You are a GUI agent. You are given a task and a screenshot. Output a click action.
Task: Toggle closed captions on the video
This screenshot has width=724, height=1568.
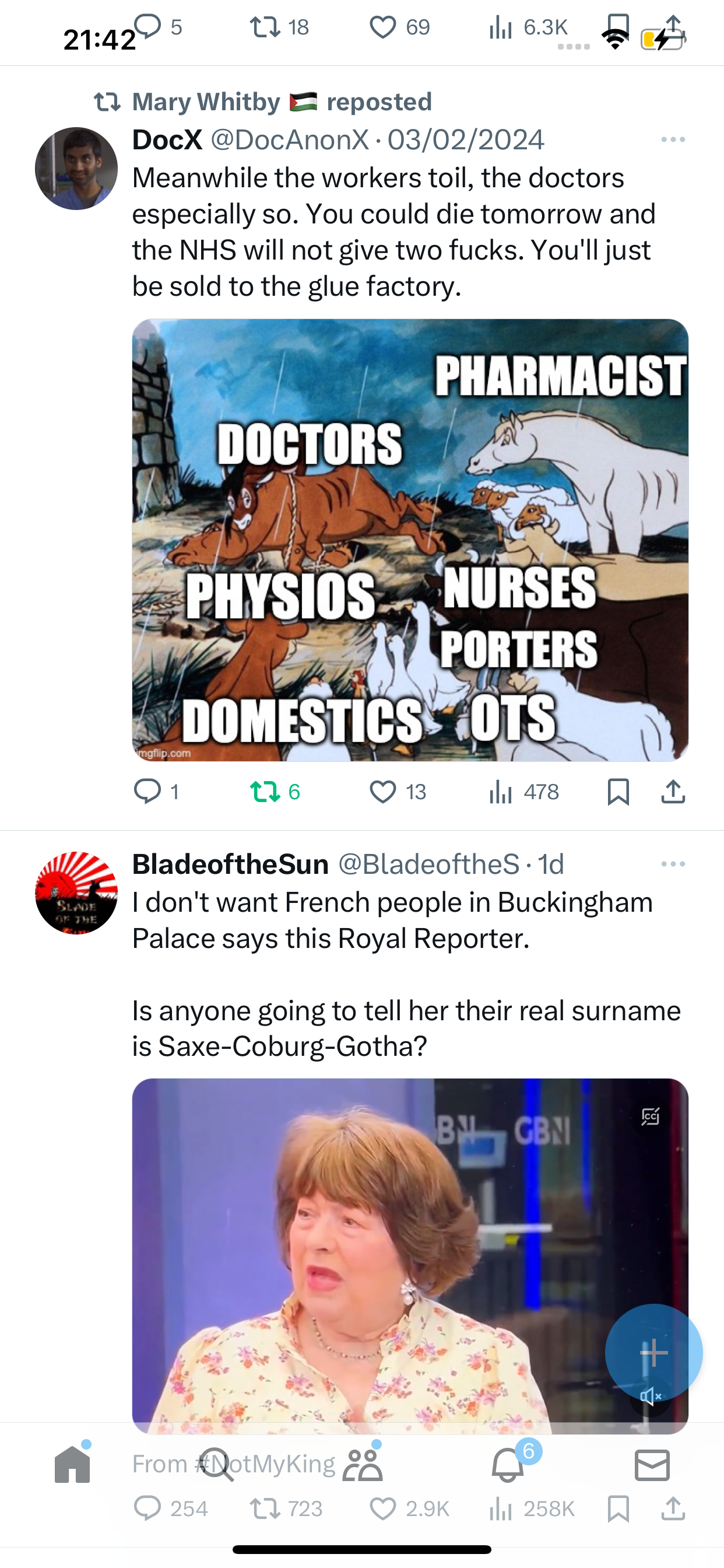651,1116
